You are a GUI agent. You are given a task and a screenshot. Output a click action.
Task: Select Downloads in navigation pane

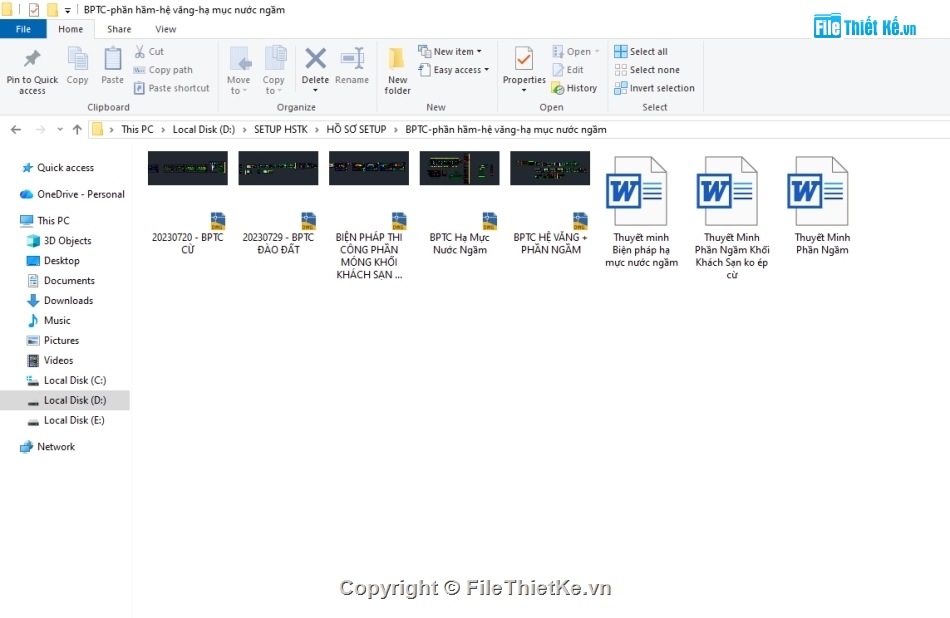(x=68, y=300)
